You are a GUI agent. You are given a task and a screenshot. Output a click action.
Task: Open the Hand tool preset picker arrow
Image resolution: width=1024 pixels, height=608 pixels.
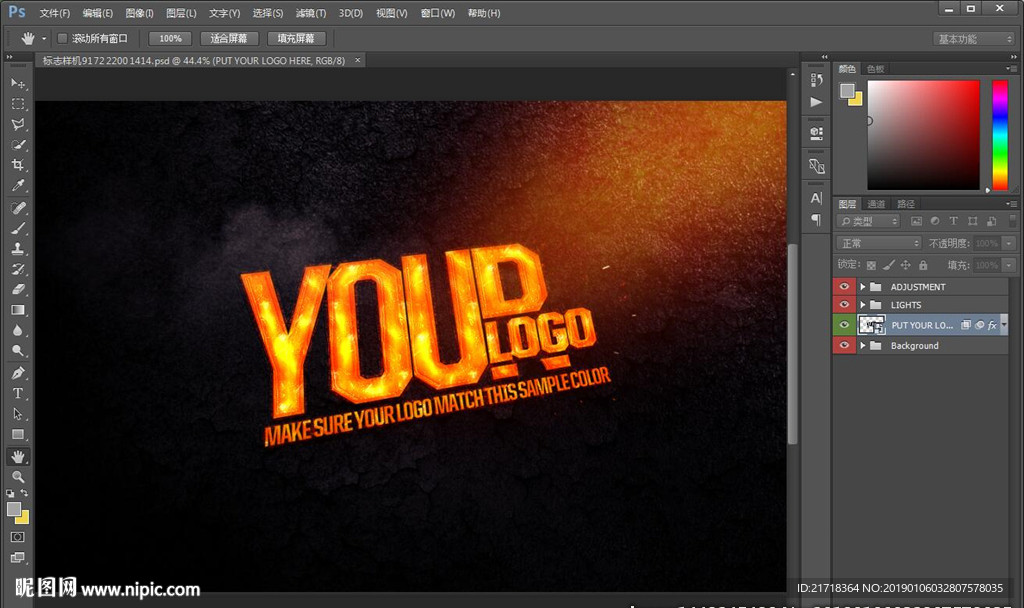[44, 39]
